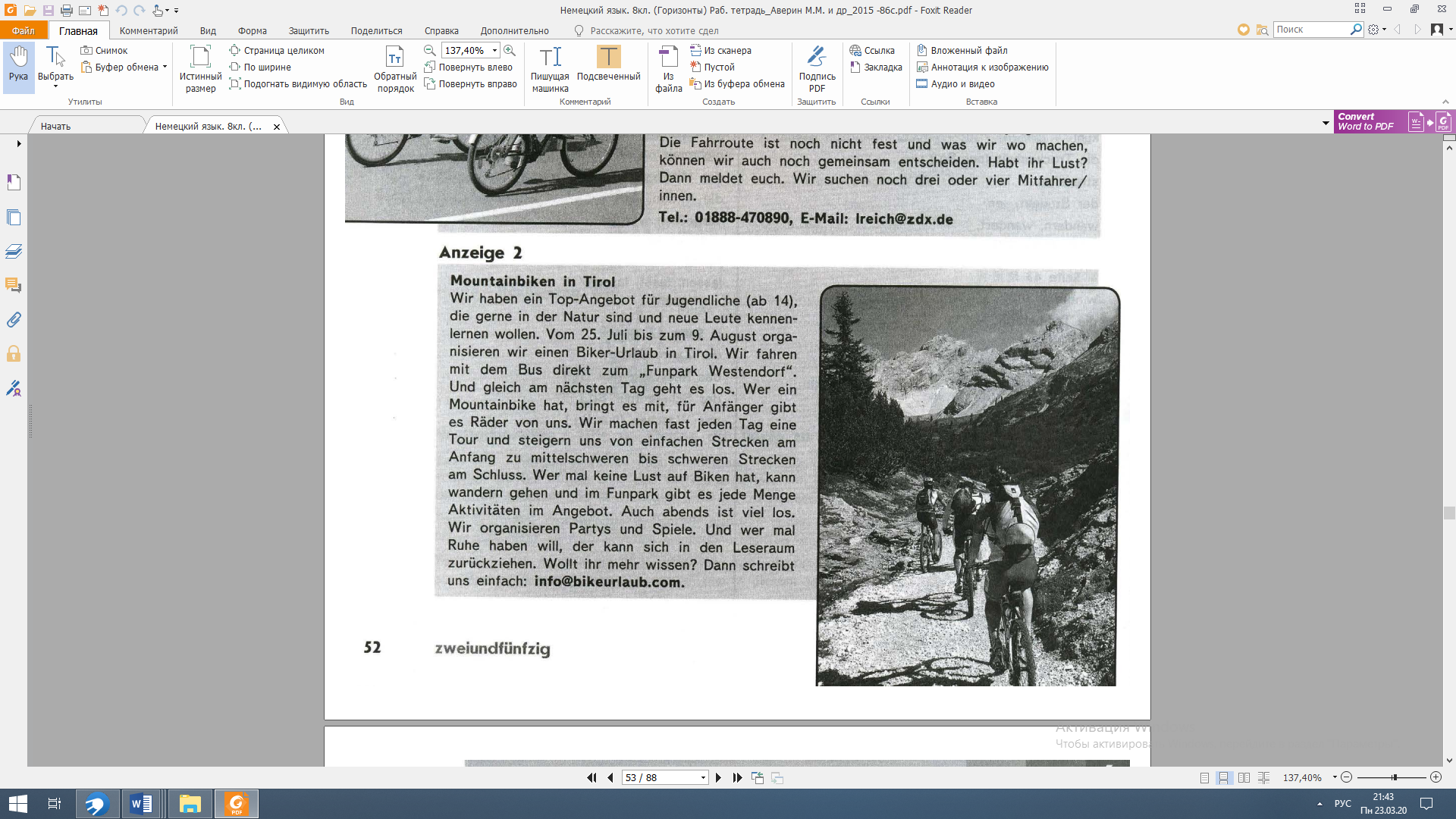
Task: Take a Snapshot (Снимок)
Action: [104, 50]
